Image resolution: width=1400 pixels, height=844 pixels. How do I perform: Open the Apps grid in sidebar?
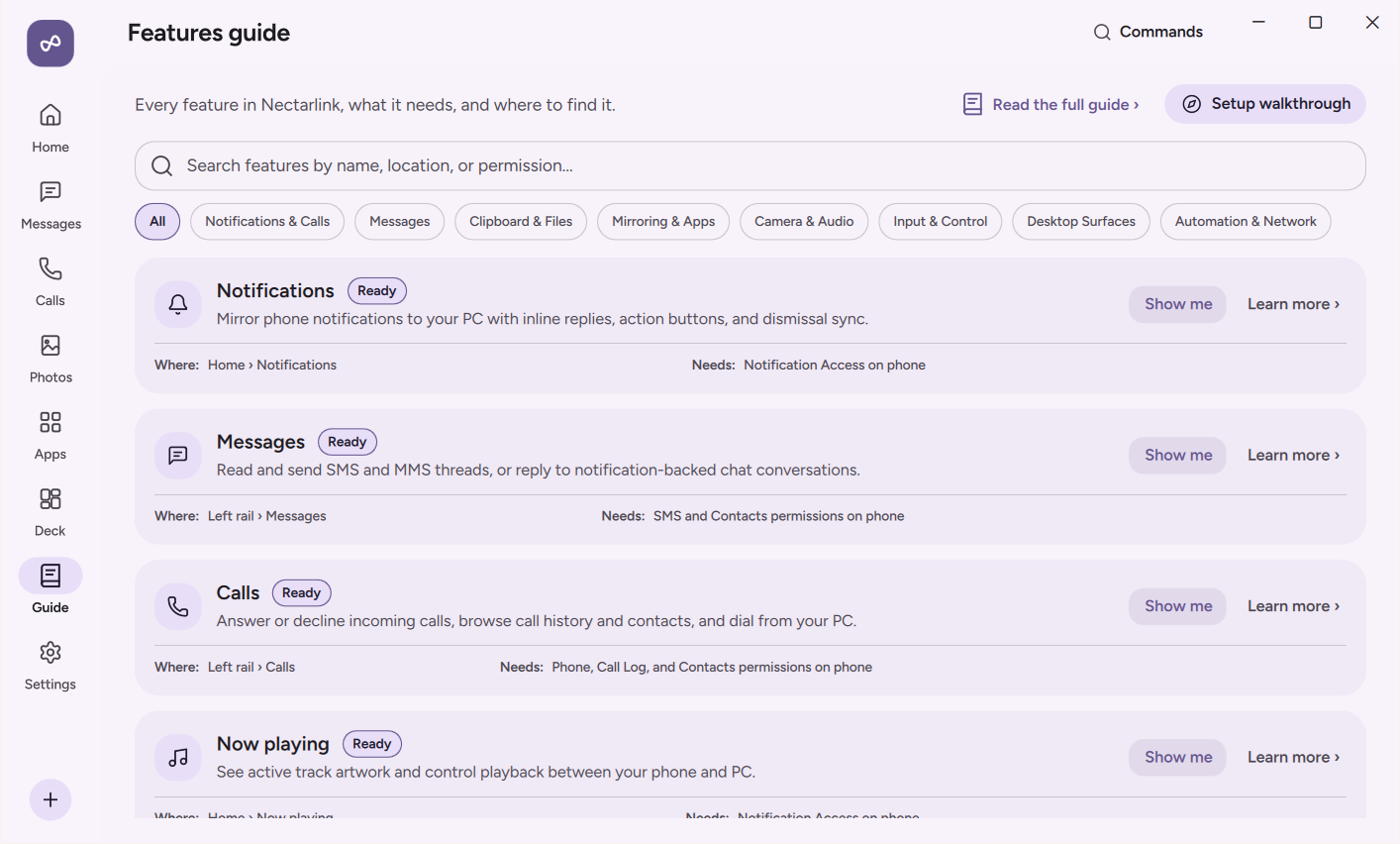50,435
